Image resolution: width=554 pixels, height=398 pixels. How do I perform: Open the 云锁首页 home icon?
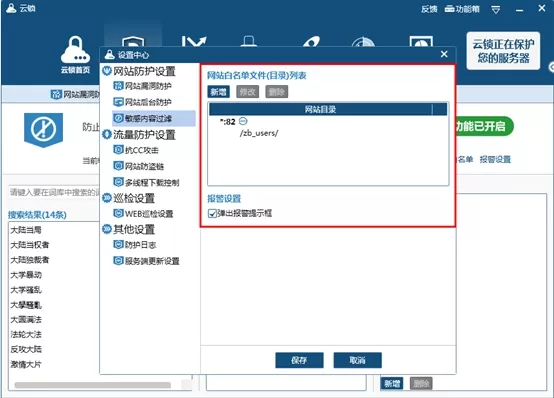[x=75, y=55]
